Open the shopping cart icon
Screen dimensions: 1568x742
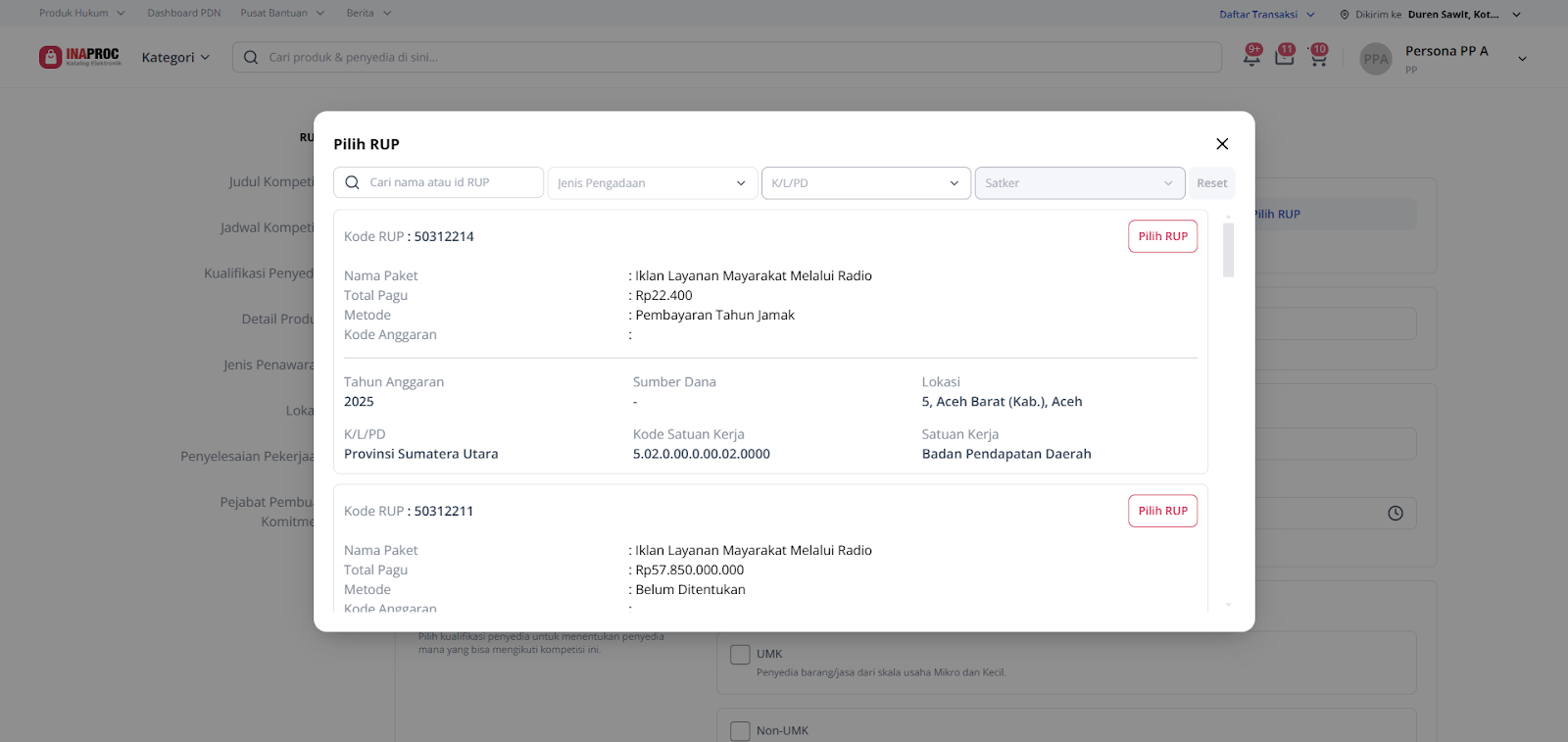1318,58
